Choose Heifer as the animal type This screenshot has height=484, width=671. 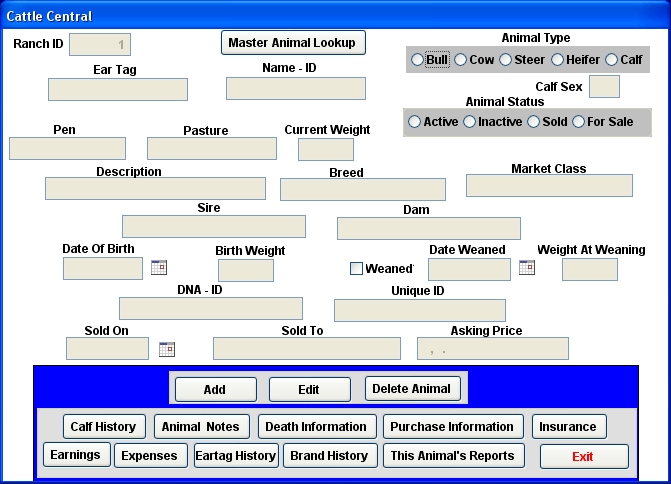(x=558, y=60)
